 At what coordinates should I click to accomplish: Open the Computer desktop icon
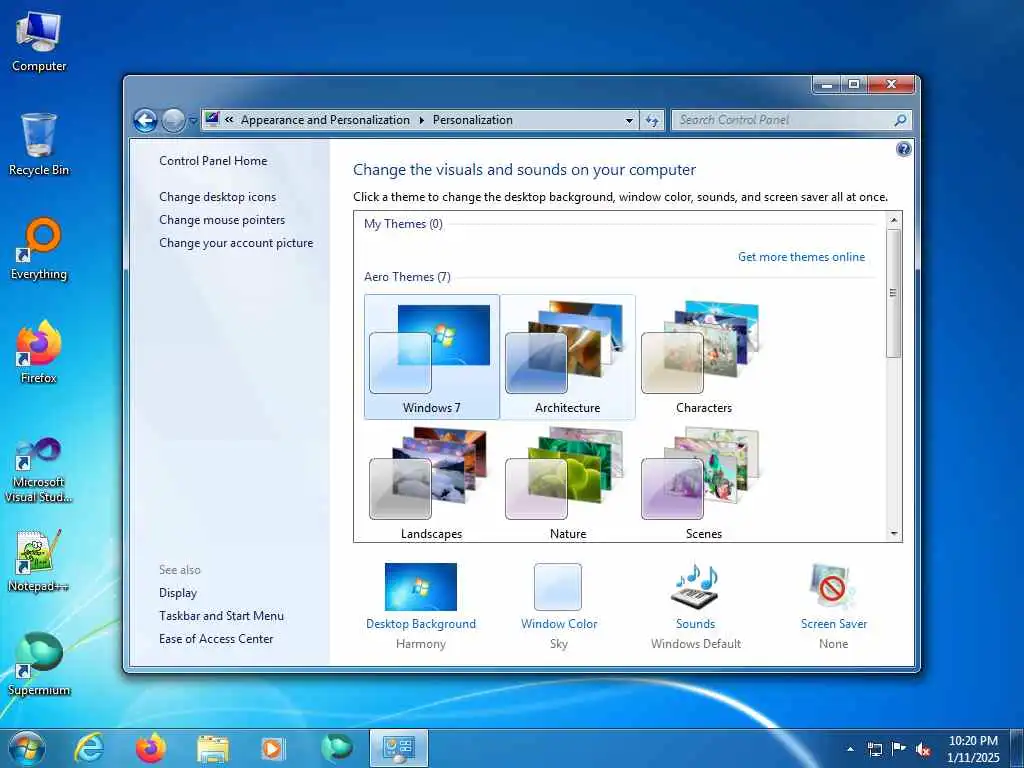(39, 42)
